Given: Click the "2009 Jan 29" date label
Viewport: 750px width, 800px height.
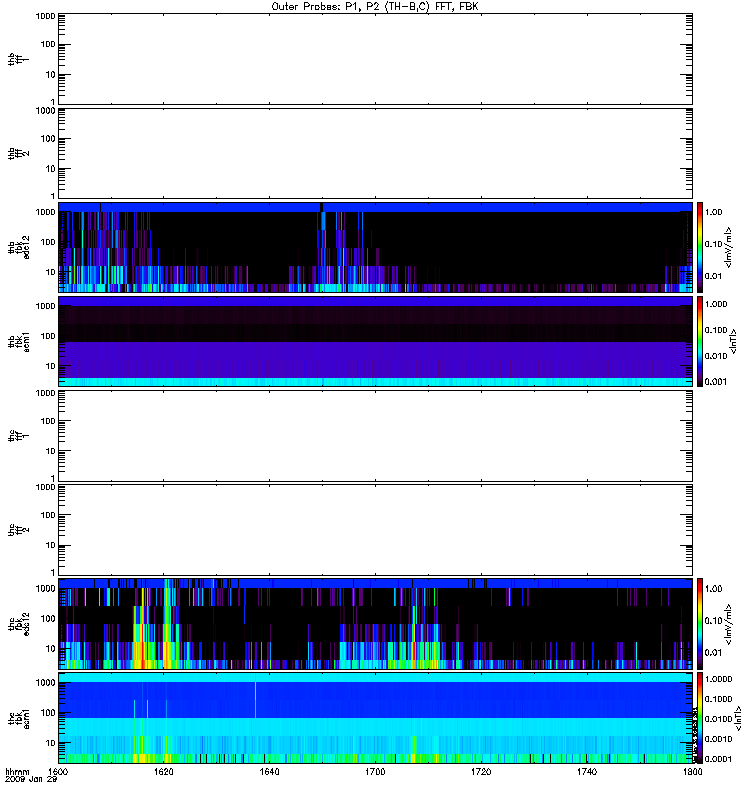Looking at the screenshot, I should point(31,780).
